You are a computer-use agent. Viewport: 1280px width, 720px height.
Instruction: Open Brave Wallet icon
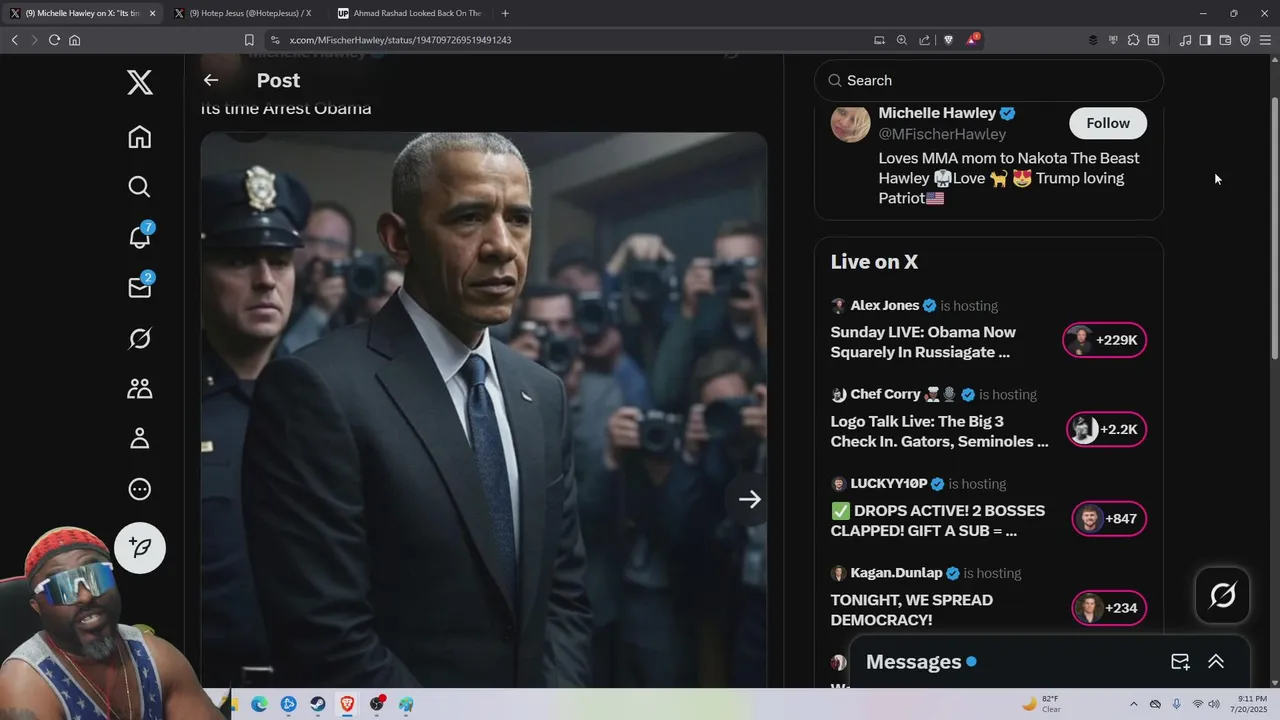point(1225,40)
